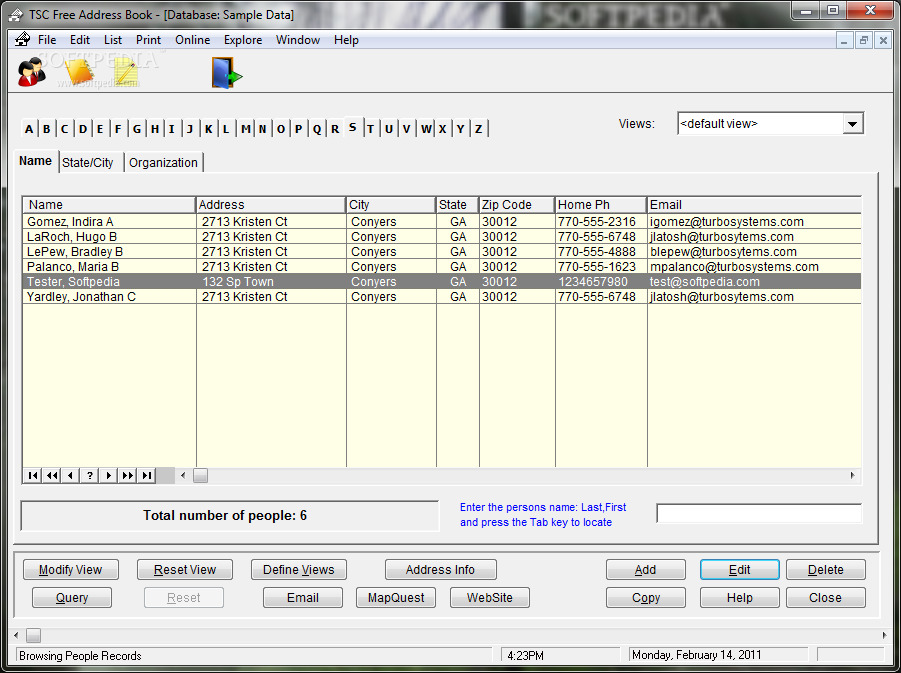Click the window bottom scrollbar thumb
Viewport: 901px width, 673px height.
pyautogui.click(x=33, y=635)
